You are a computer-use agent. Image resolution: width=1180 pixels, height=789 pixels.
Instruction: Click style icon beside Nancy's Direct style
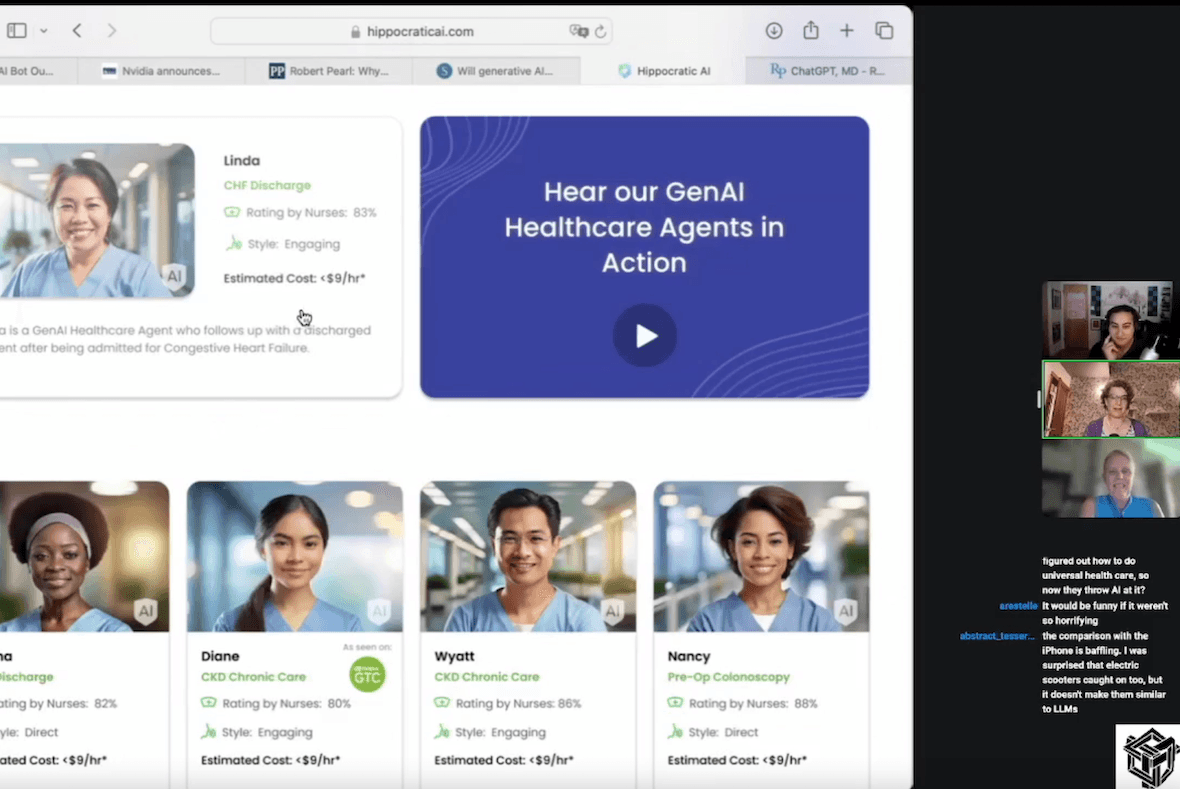point(675,731)
